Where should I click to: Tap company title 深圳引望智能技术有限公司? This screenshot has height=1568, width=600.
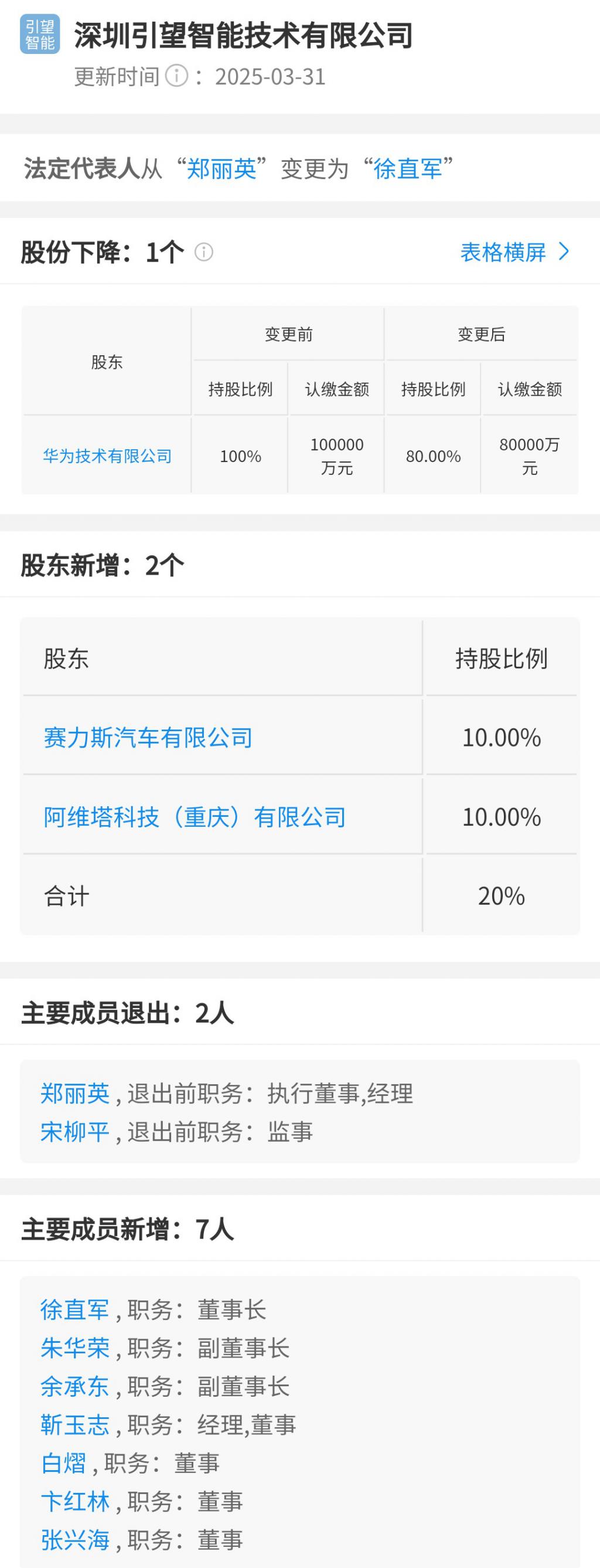click(243, 35)
